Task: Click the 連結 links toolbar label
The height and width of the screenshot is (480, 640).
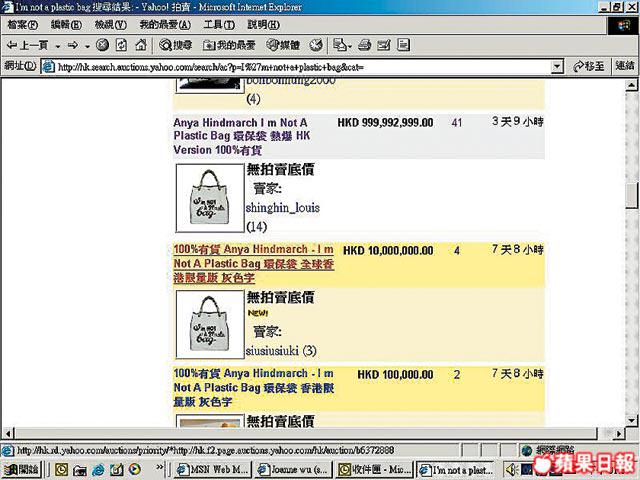Action: coord(624,66)
